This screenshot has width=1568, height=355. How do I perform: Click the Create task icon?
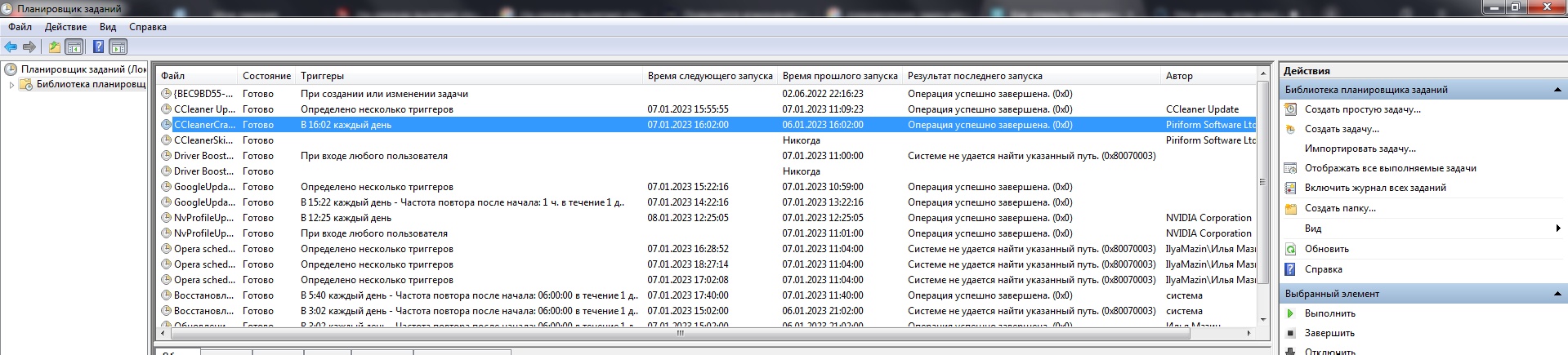pyautogui.click(x=1291, y=129)
